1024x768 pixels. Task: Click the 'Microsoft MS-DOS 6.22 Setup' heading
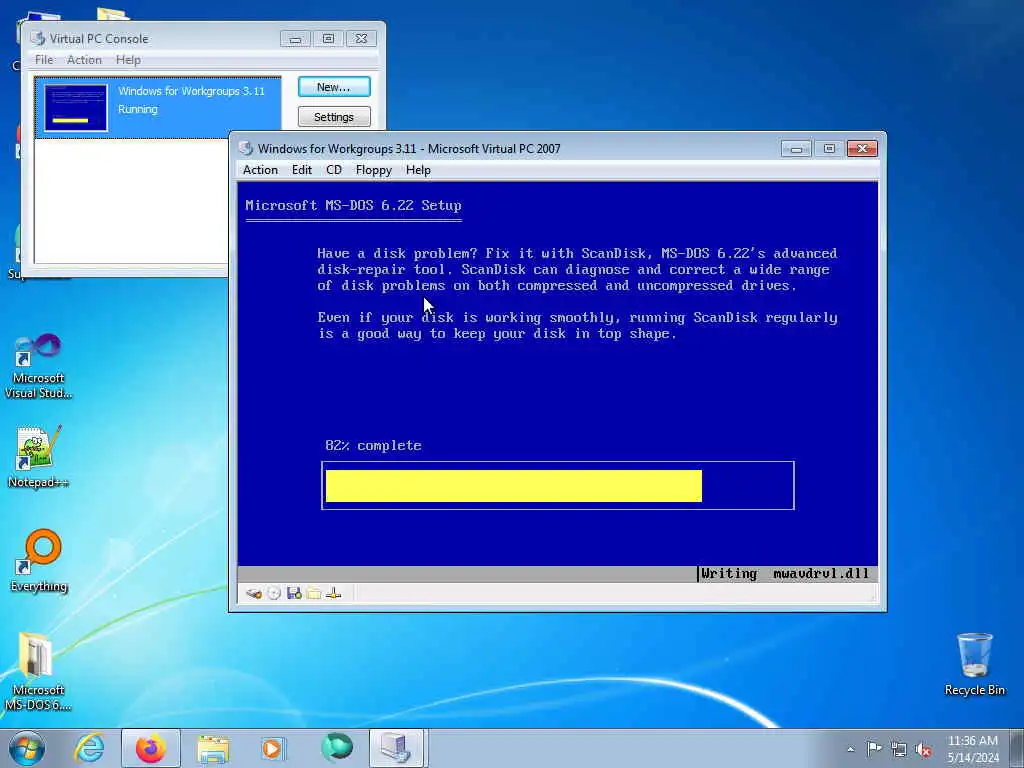(353, 205)
